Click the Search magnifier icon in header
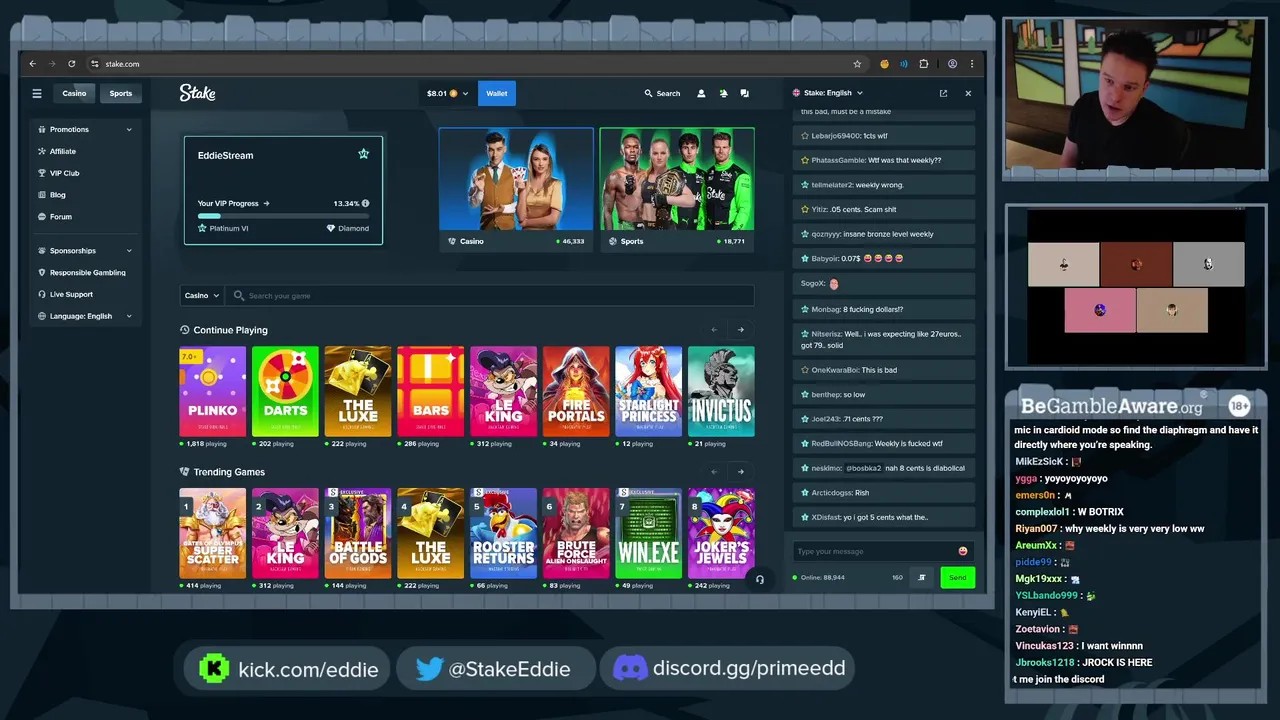The height and width of the screenshot is (720, 1280). coord(648,94)
